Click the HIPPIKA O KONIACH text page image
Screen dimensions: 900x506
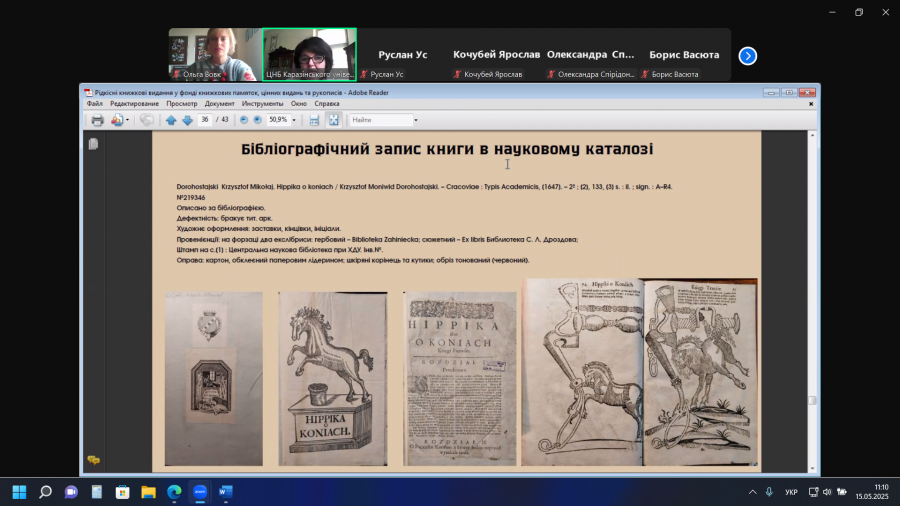[x=460, y=379]
